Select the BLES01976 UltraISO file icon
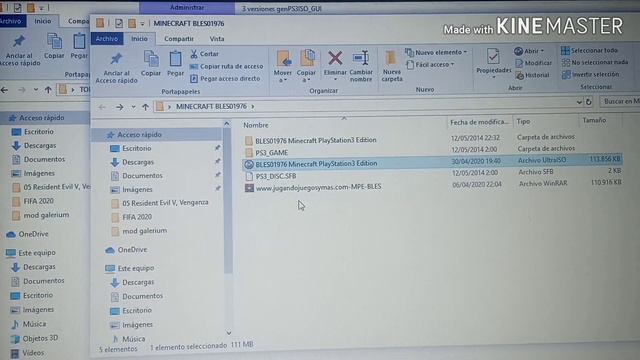Image resolution: width=640 pixels, height=360 pixels. (249, 164)
